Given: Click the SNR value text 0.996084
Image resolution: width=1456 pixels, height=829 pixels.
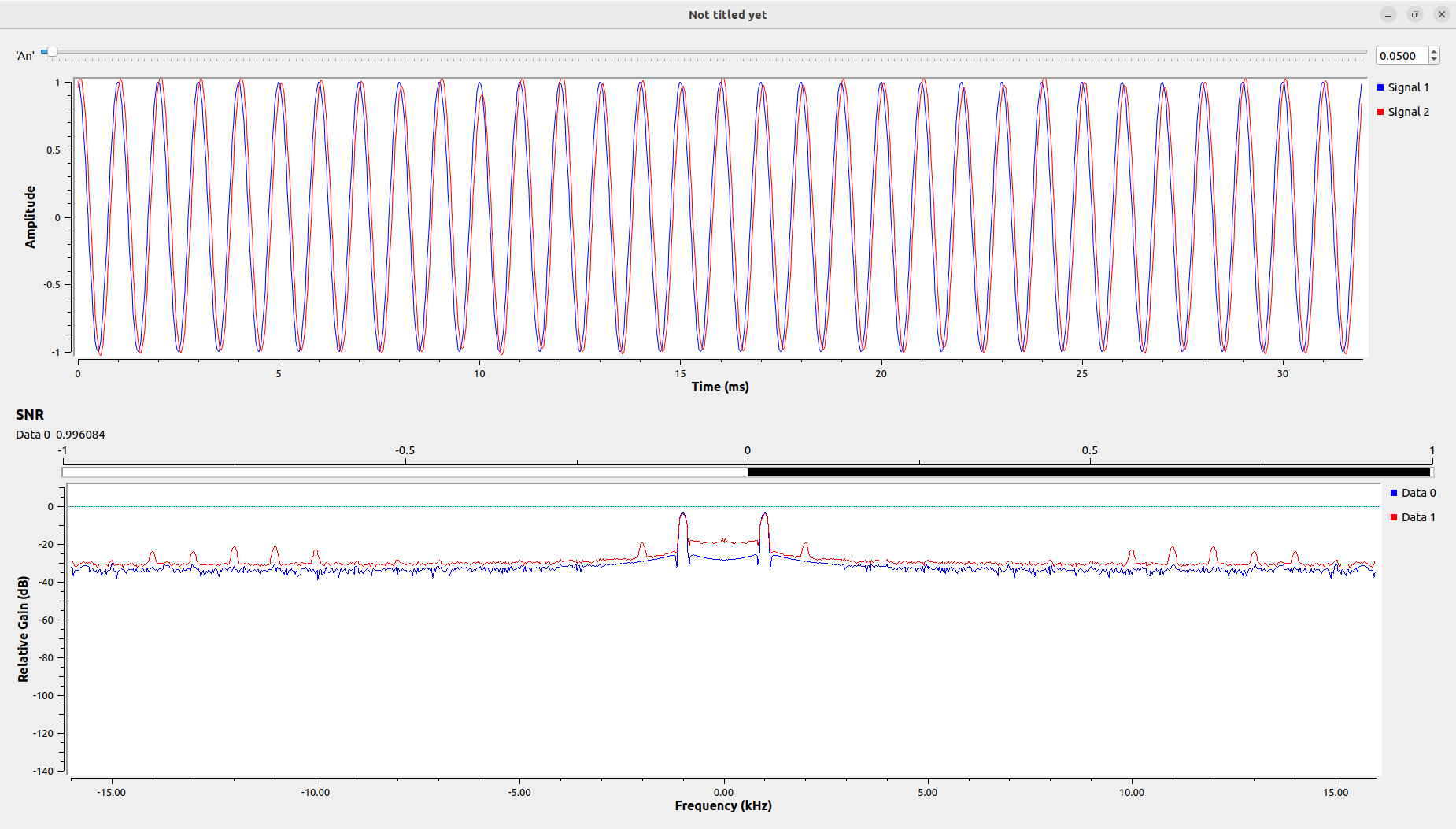Looking at the screenshot, I should tap(80, 435).
